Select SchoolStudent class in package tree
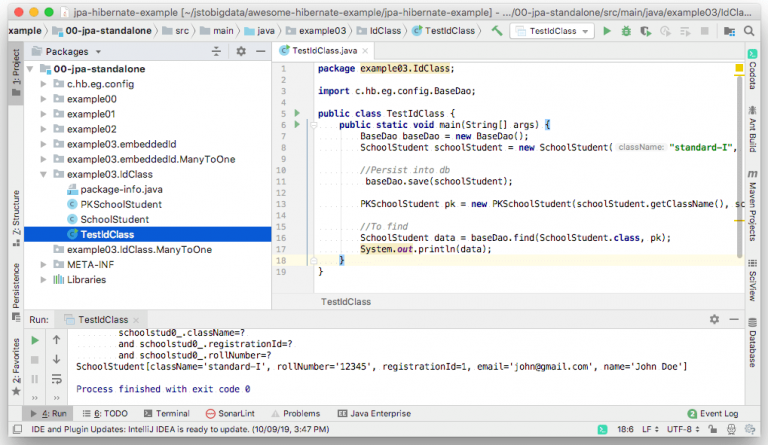 tap(114, 219)
